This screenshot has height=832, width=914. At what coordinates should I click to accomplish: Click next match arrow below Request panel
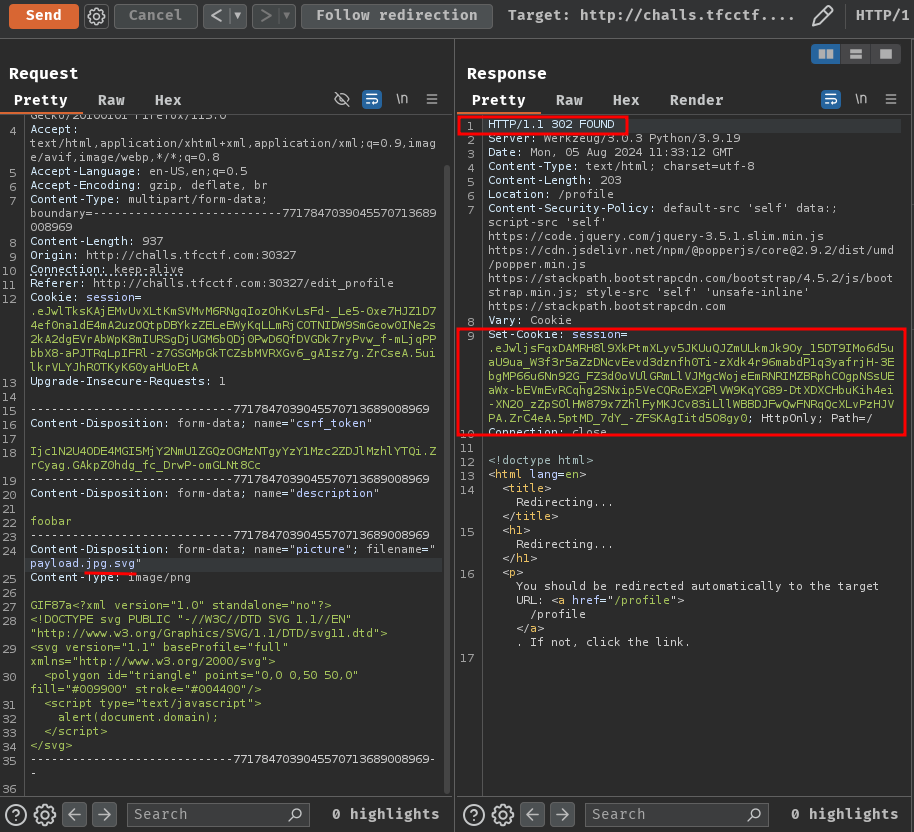(104, 815)
